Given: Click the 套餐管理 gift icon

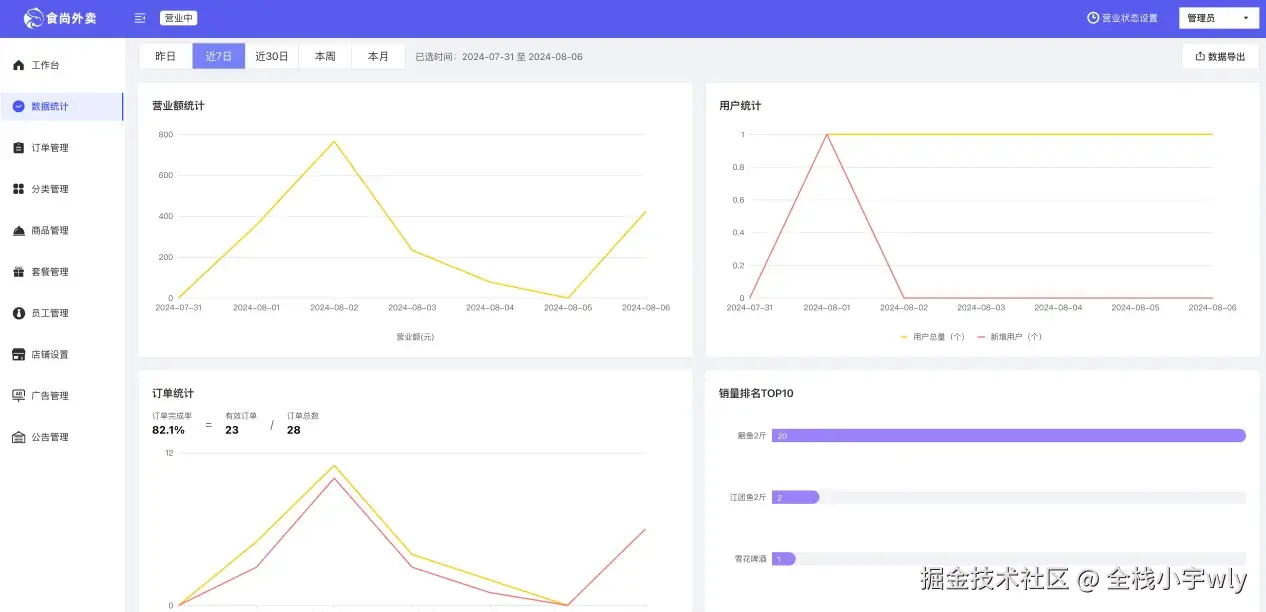Looking at the screenshot, I should coord(18,272).
